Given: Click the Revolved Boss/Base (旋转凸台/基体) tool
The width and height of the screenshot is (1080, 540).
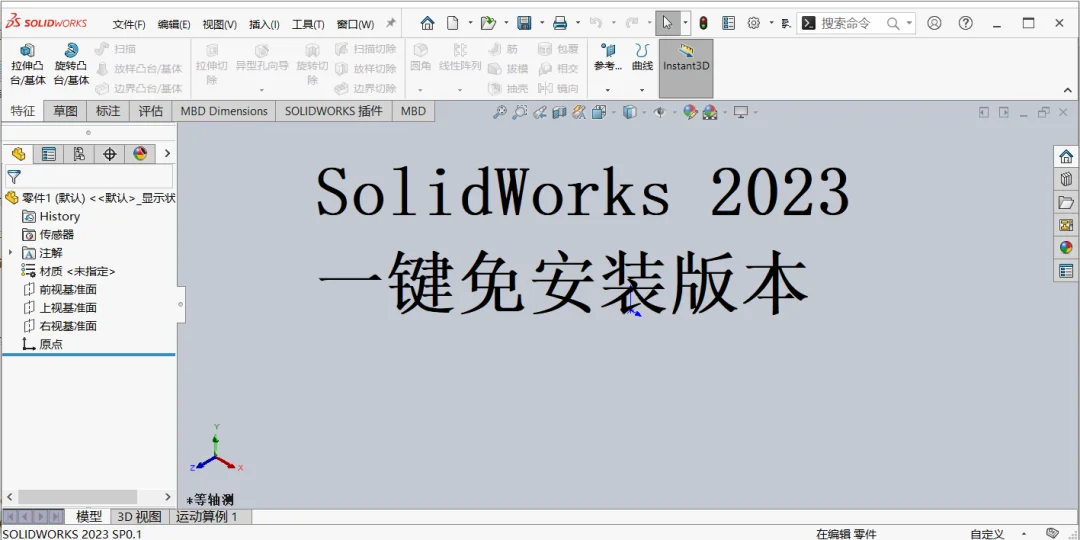Looking at the screenshot, I should [72, 65].
